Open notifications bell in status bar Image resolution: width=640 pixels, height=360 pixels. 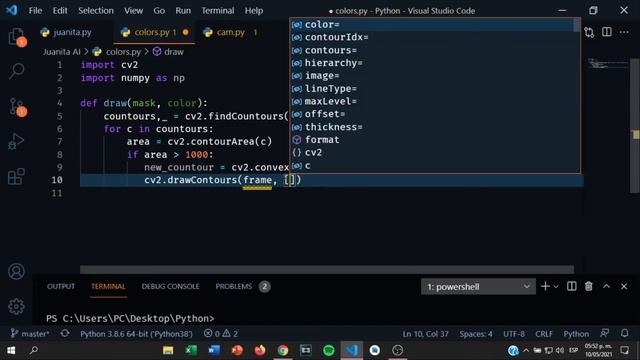[x=624, y=333]
